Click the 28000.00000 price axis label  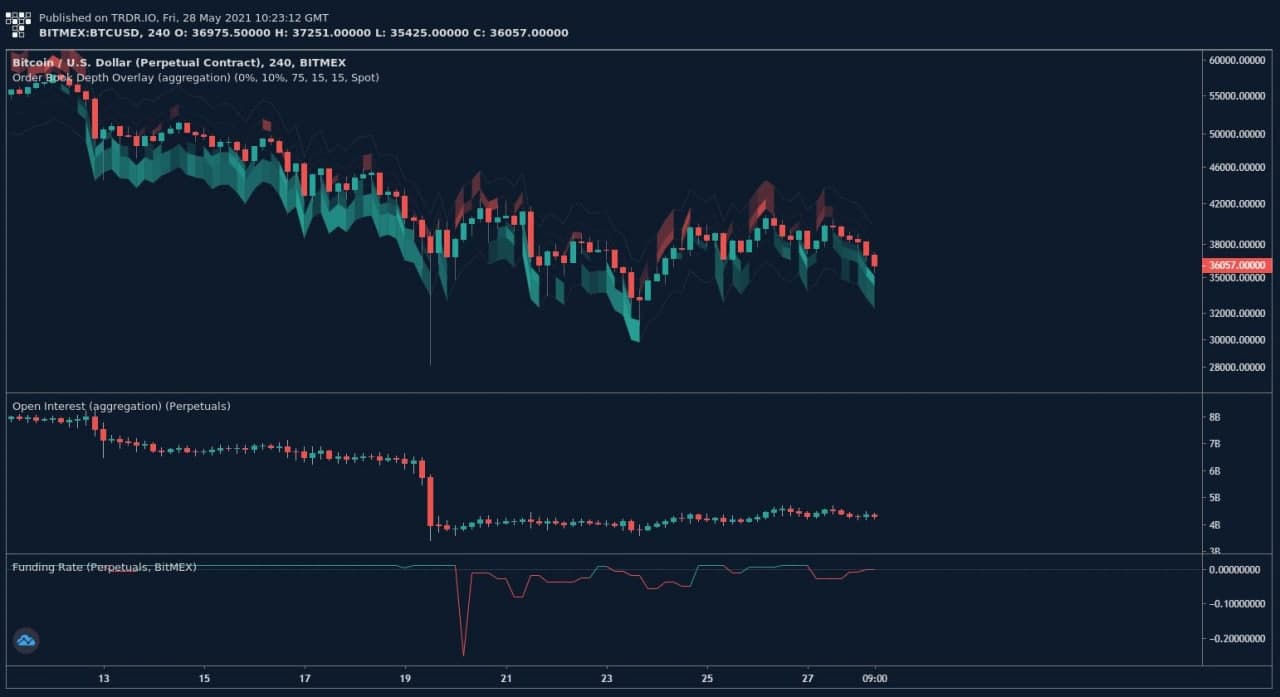[x=1236, y=367]
